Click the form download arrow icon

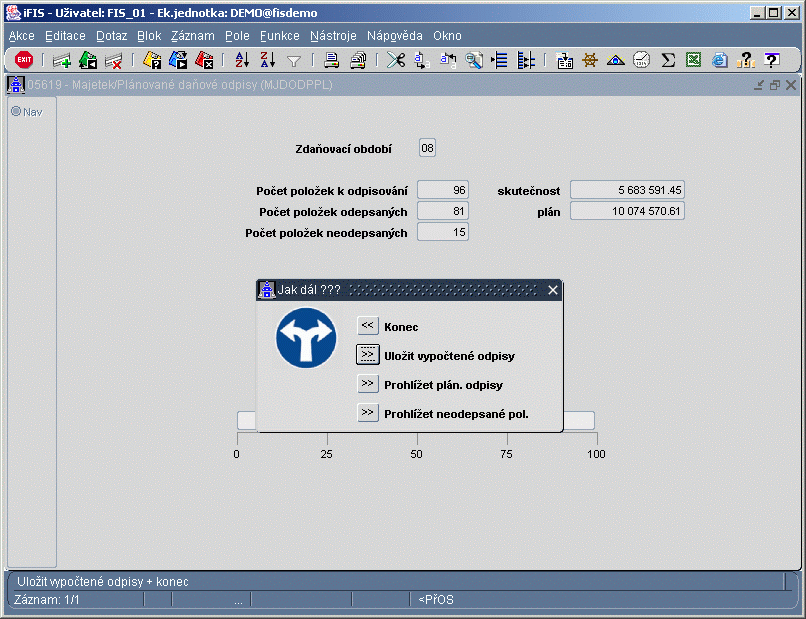tap(564, 61)
